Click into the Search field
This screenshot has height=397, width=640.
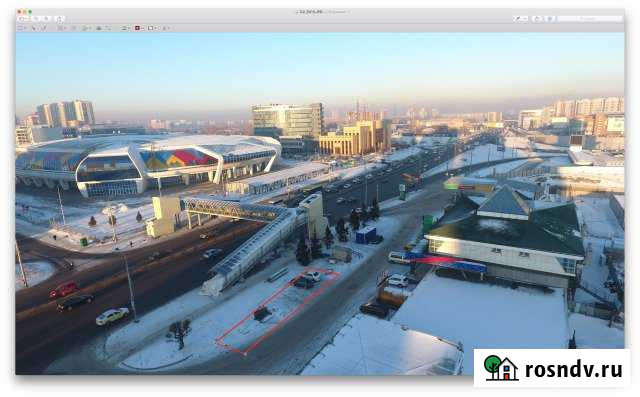click(x=590, y=19)
